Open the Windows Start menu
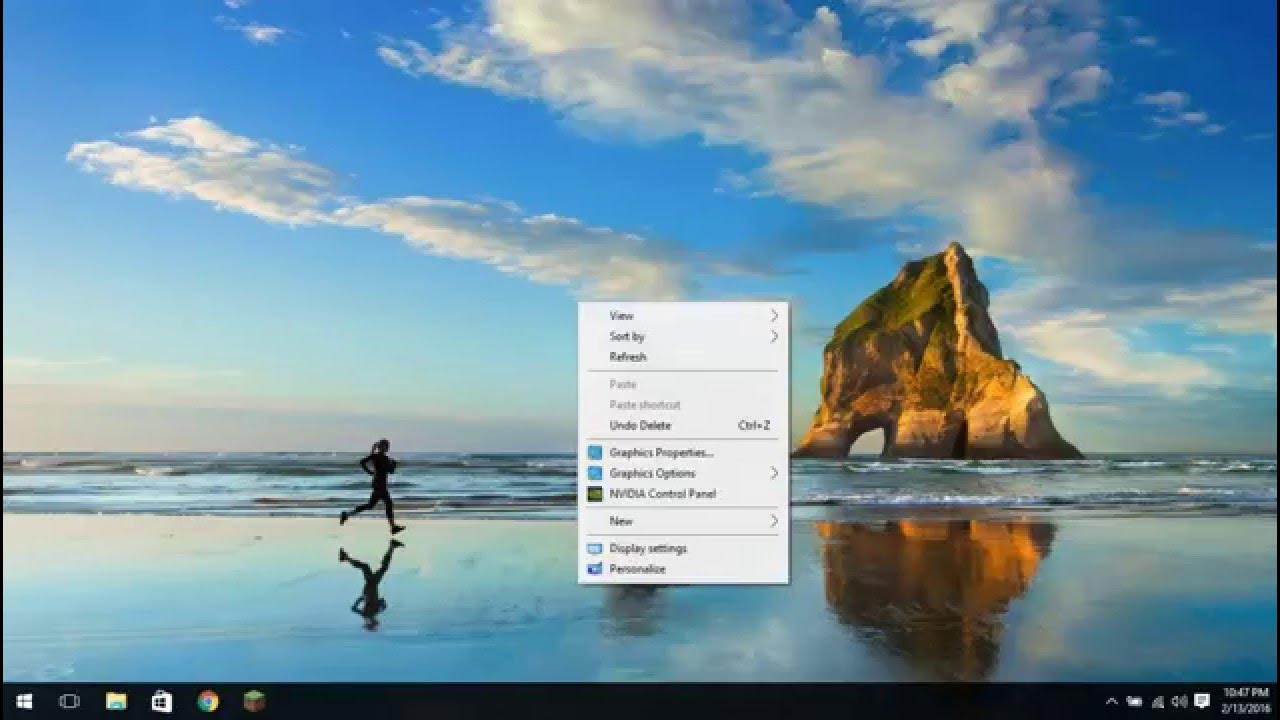This screenshot has height=720, width=1280. 24,702
